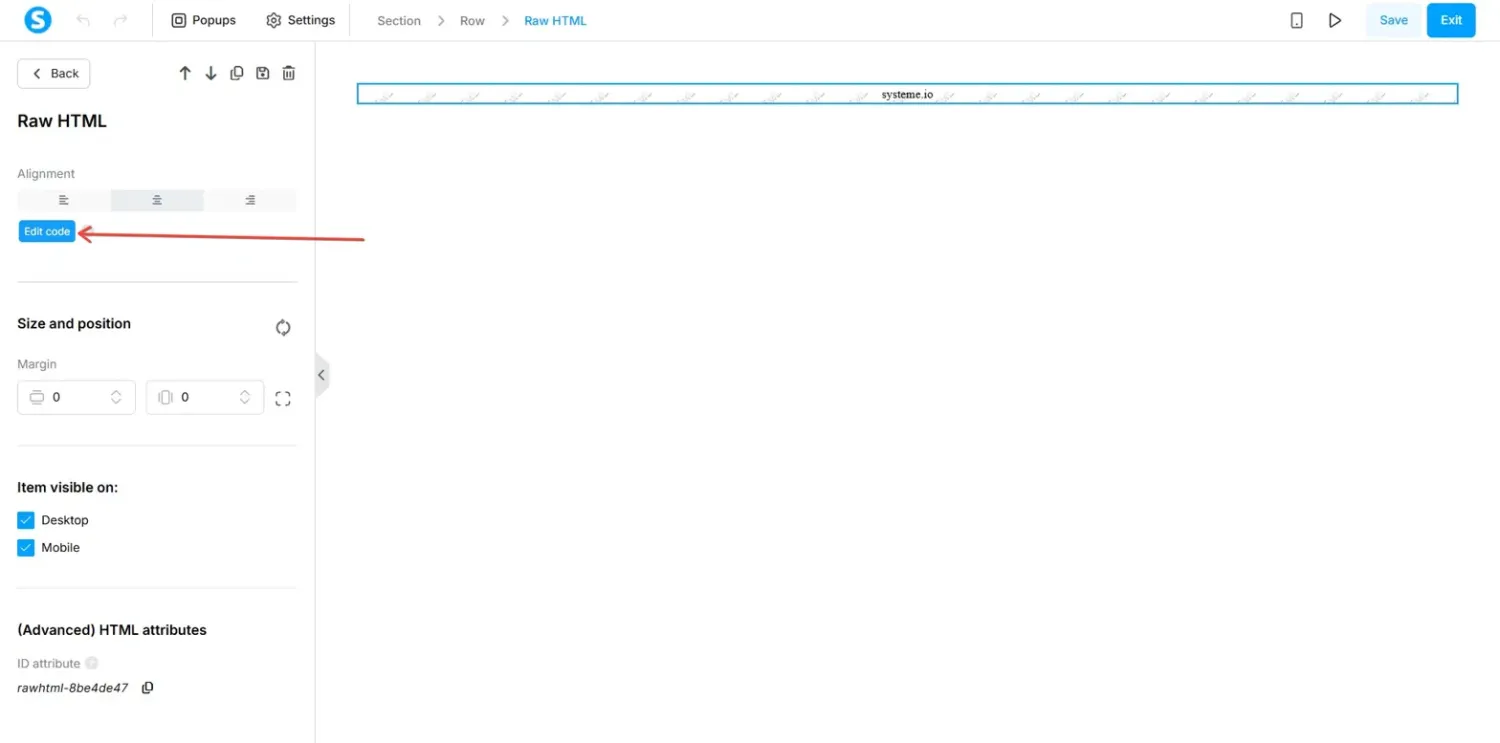1500x743 pixels.
Task: Click ID attribute help icon
Action: (92, 663)
